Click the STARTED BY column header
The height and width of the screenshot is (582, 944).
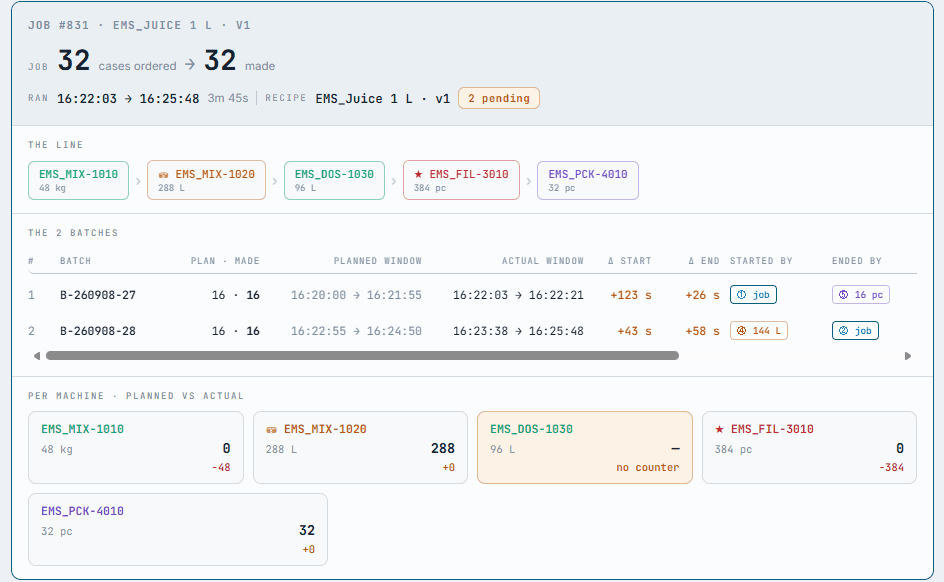tap(761, 261)
